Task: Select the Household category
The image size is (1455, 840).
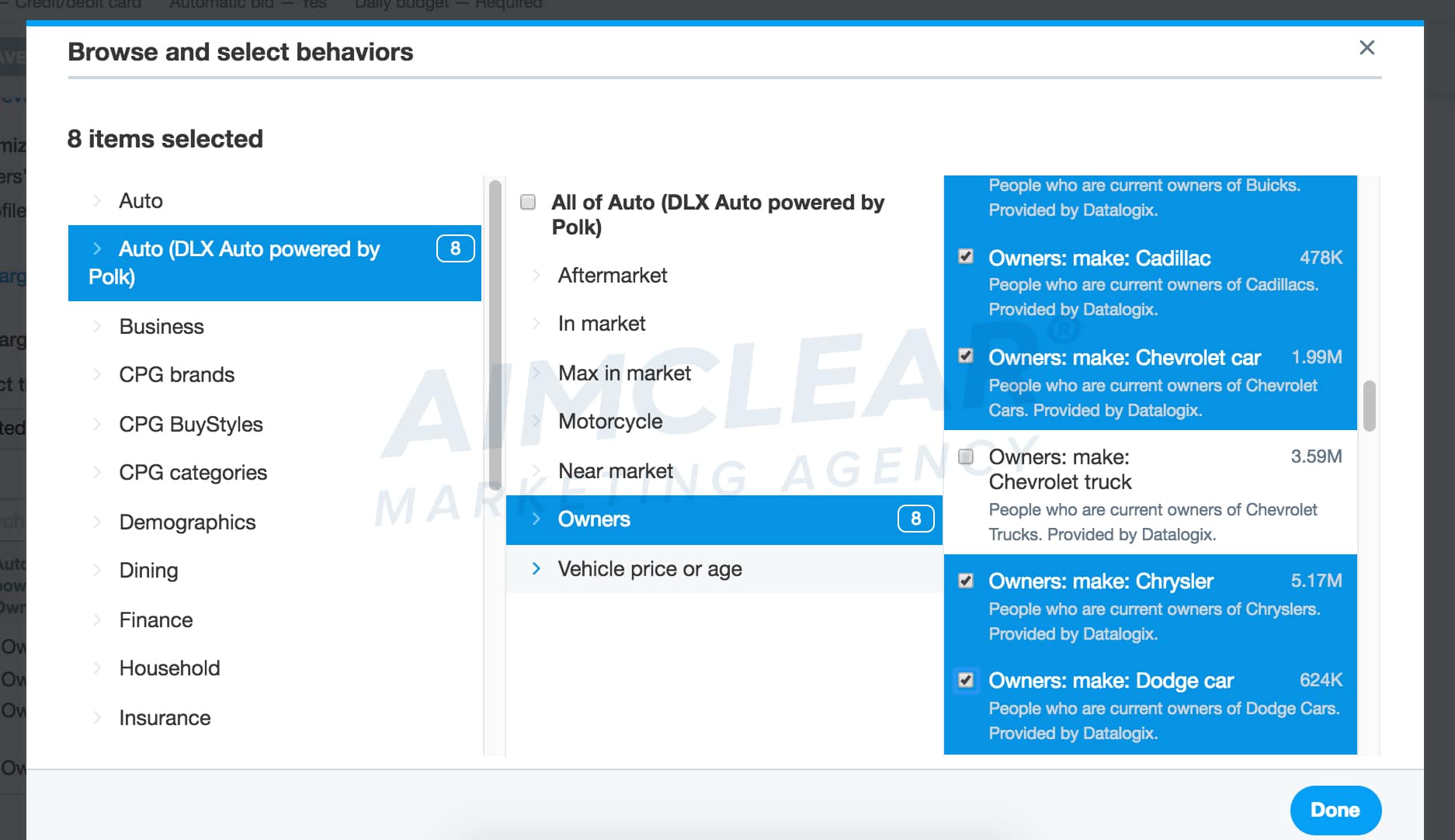Action: pos(169,668)
